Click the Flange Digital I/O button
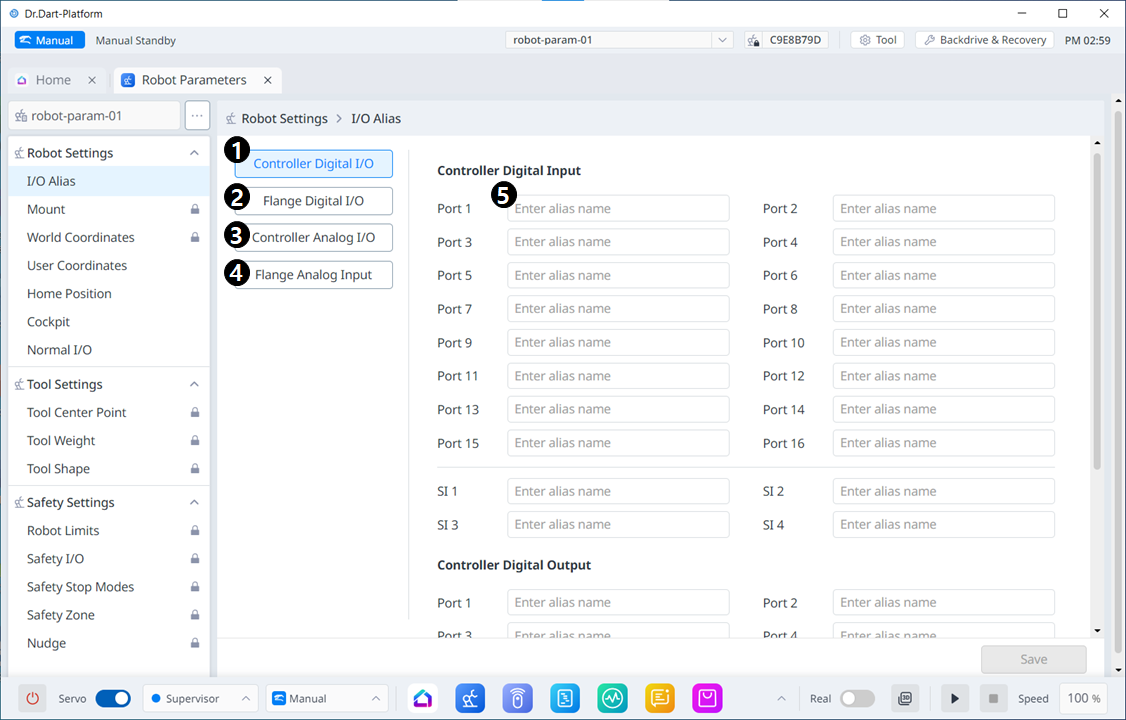The height and width of the screenshot is (720, 1126). pyautogui.click(x=313, y=201)
